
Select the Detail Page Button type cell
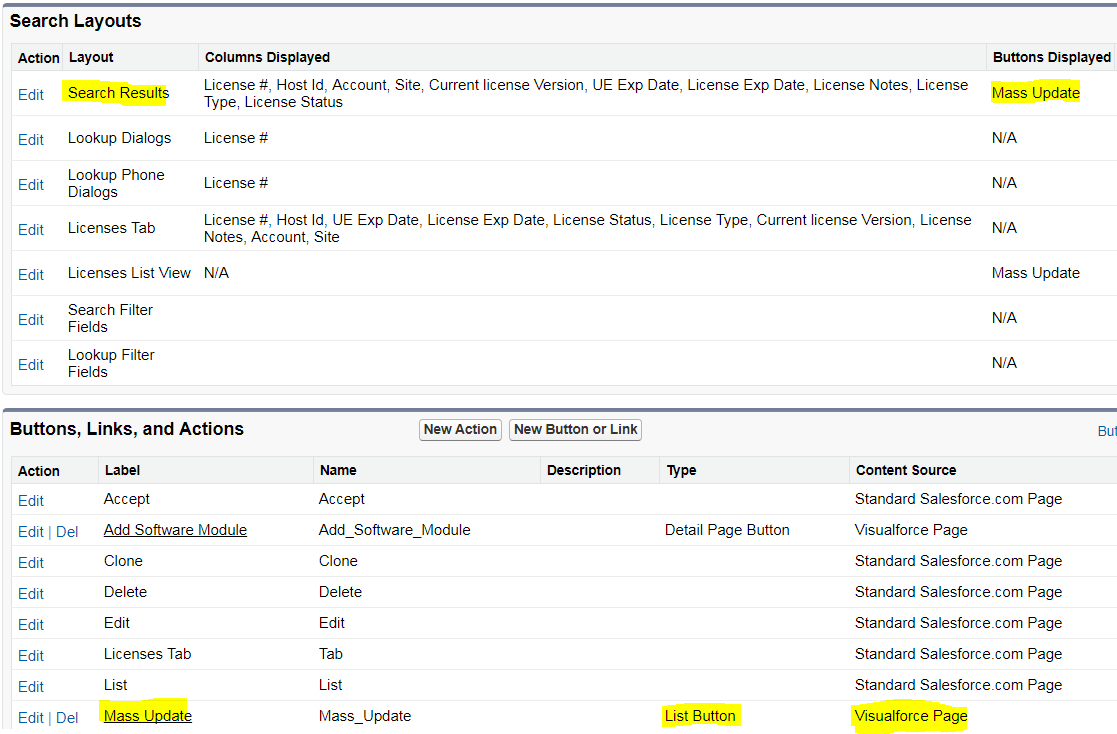pos(727,530)
